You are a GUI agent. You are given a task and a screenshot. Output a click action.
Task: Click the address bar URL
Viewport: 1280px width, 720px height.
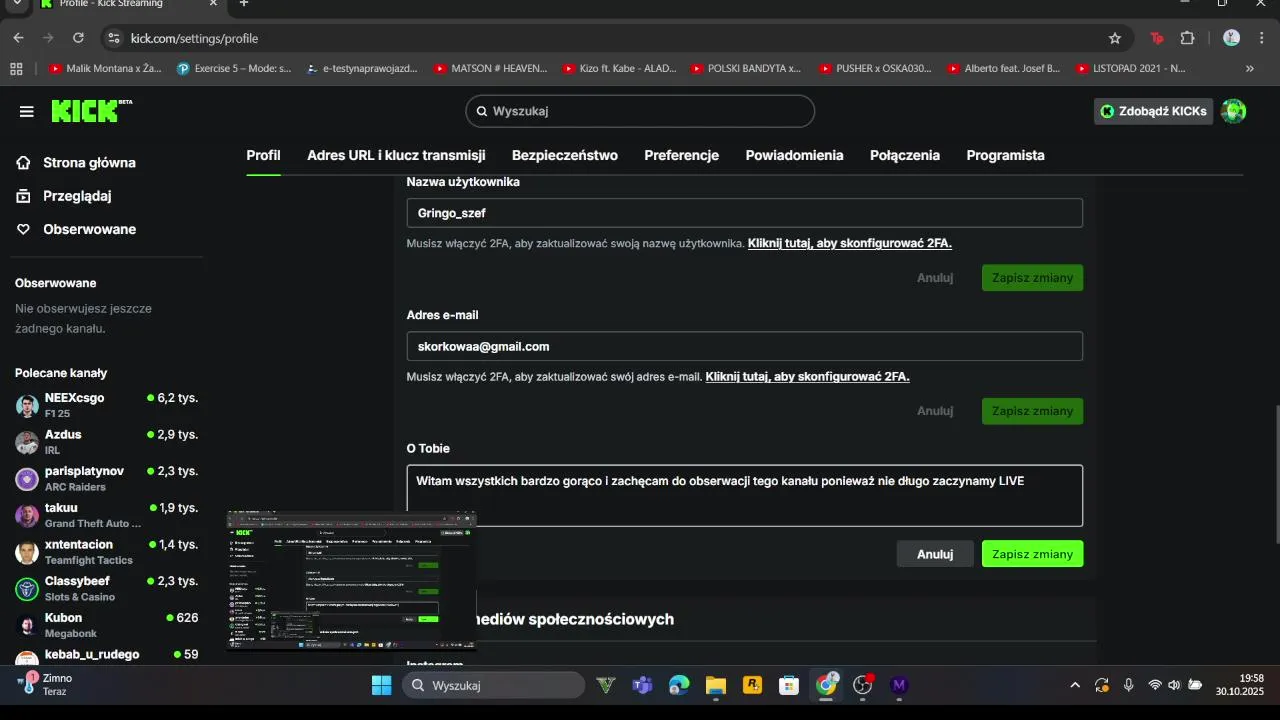coord(194,38)
